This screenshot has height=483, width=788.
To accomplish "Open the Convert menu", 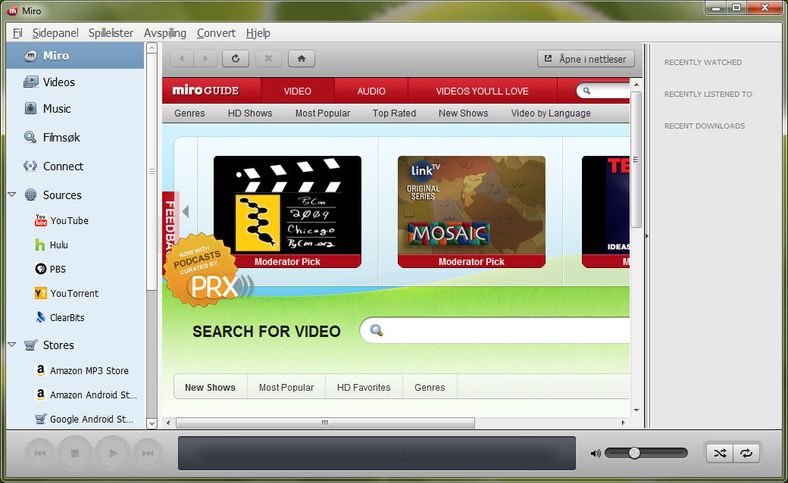I will 216,33.
